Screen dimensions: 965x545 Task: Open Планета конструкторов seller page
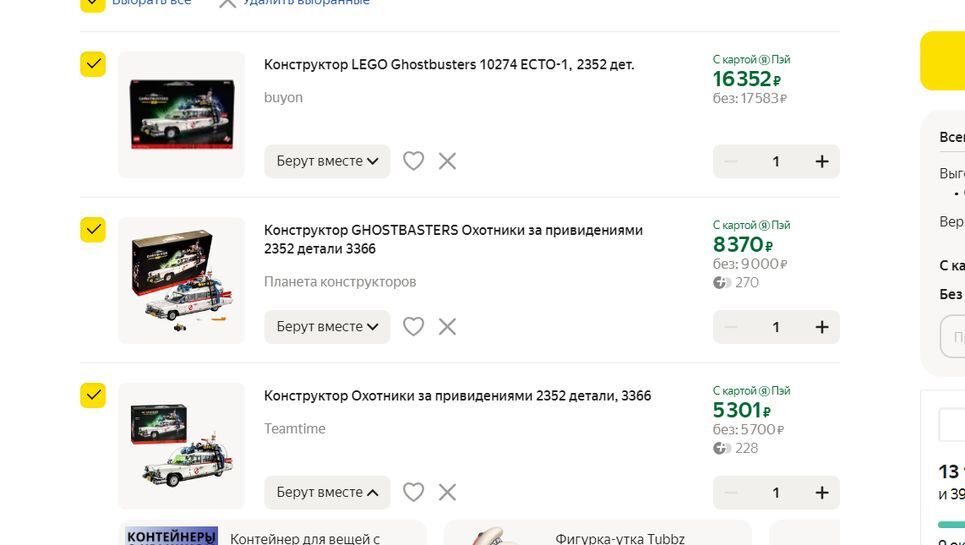tap(340, 282)
